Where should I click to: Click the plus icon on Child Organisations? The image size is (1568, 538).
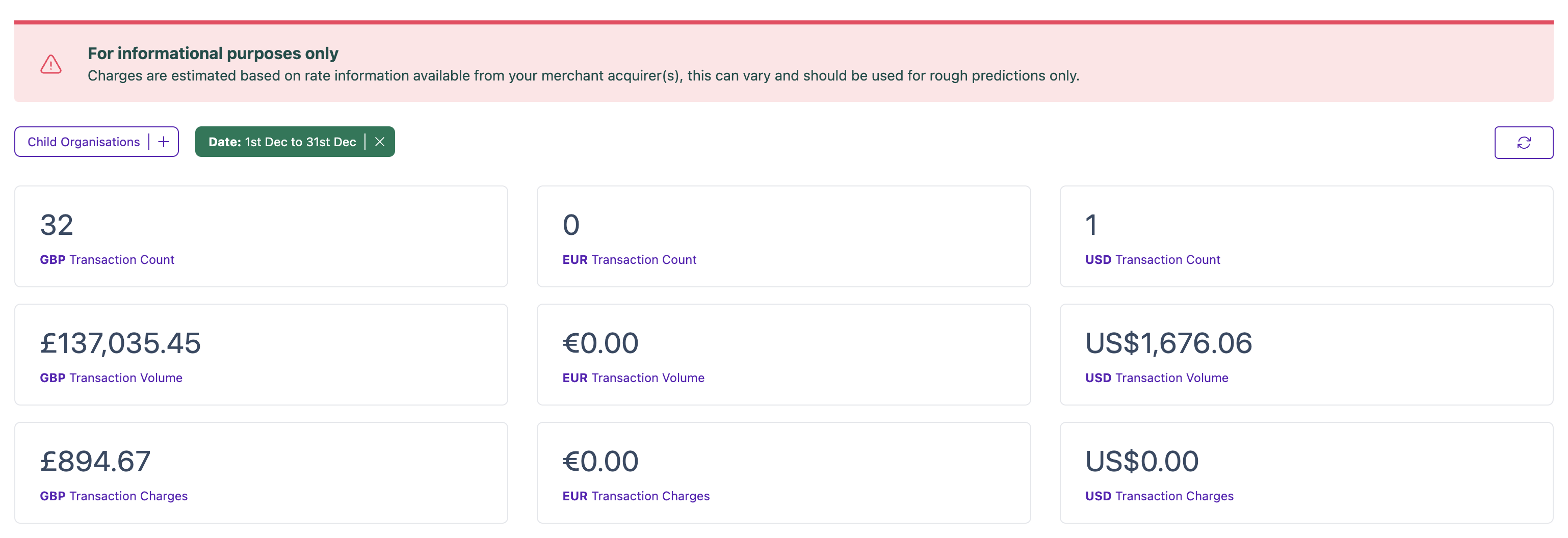pyautogui.click(x=163, y=142)
